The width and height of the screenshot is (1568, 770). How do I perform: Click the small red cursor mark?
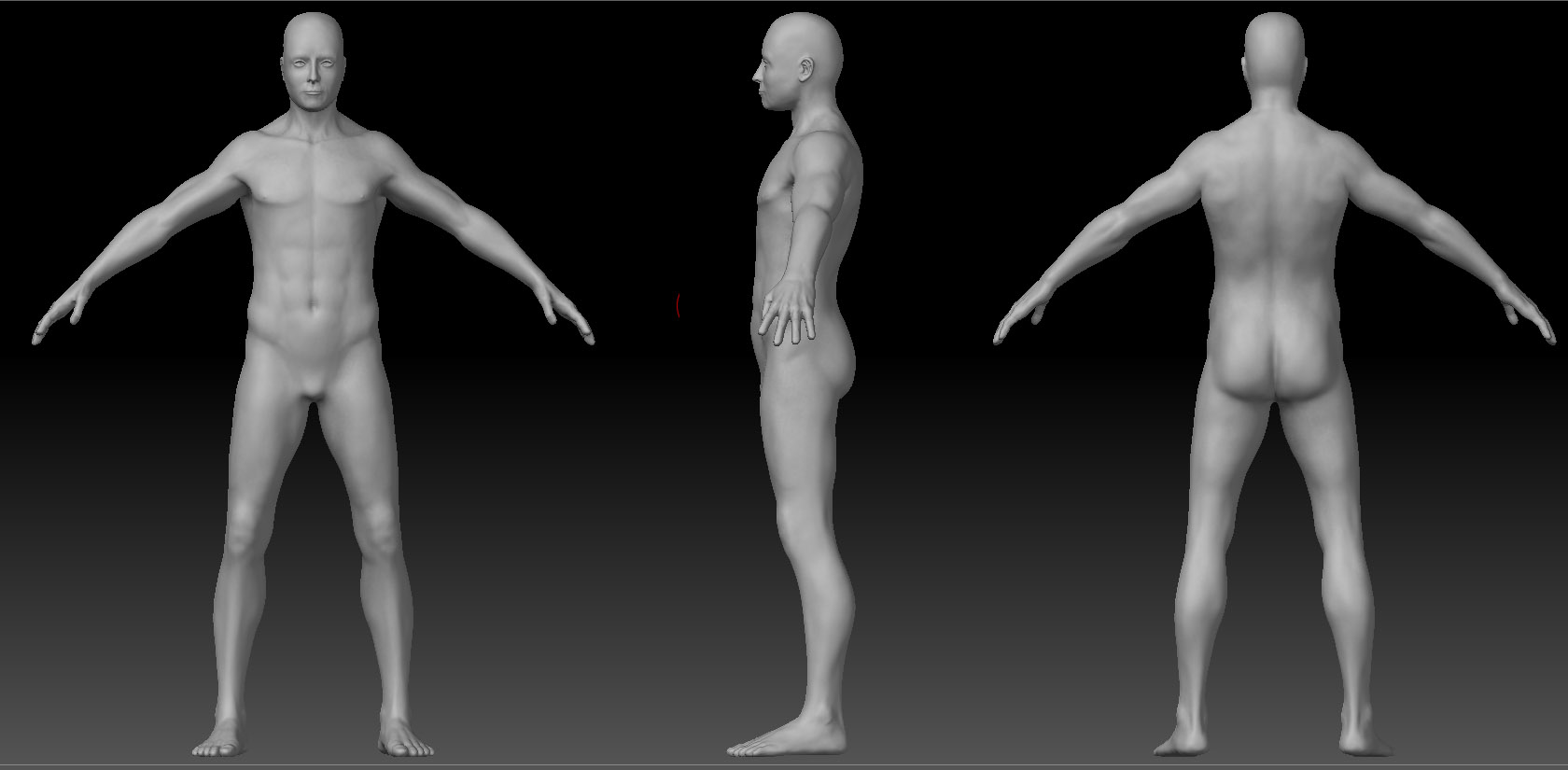click(679, 304)
